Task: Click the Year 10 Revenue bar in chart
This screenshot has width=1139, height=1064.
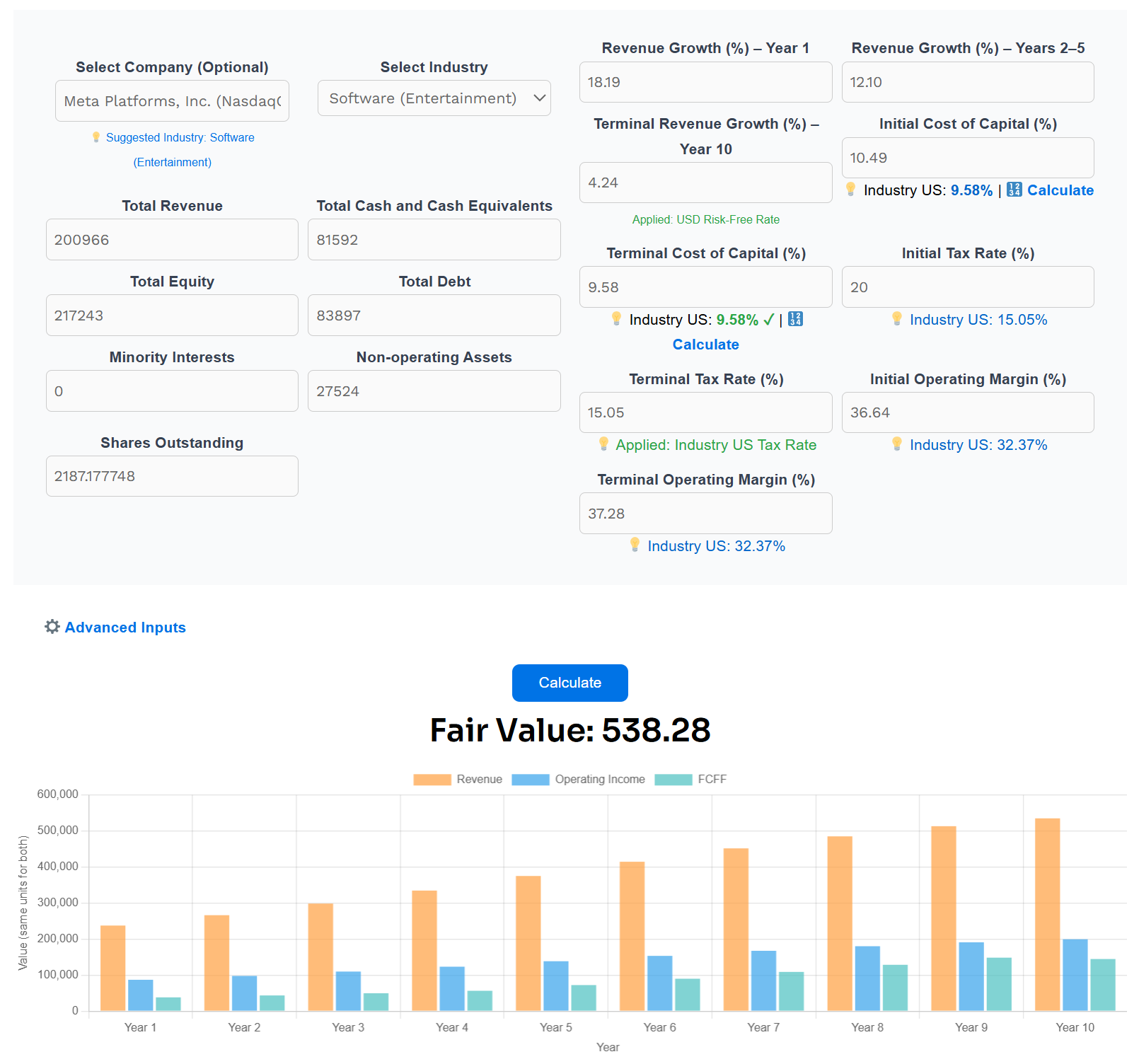Action: point(1047,915)
